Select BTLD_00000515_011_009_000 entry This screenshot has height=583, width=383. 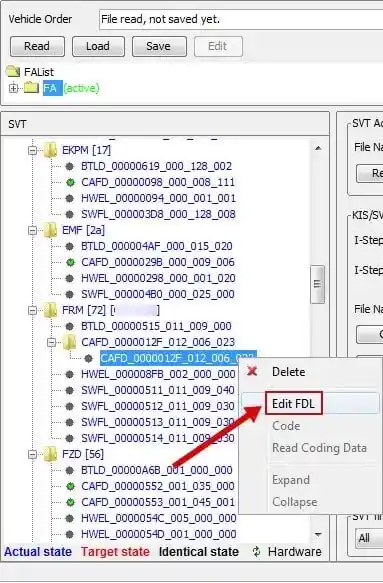point(157,326)
